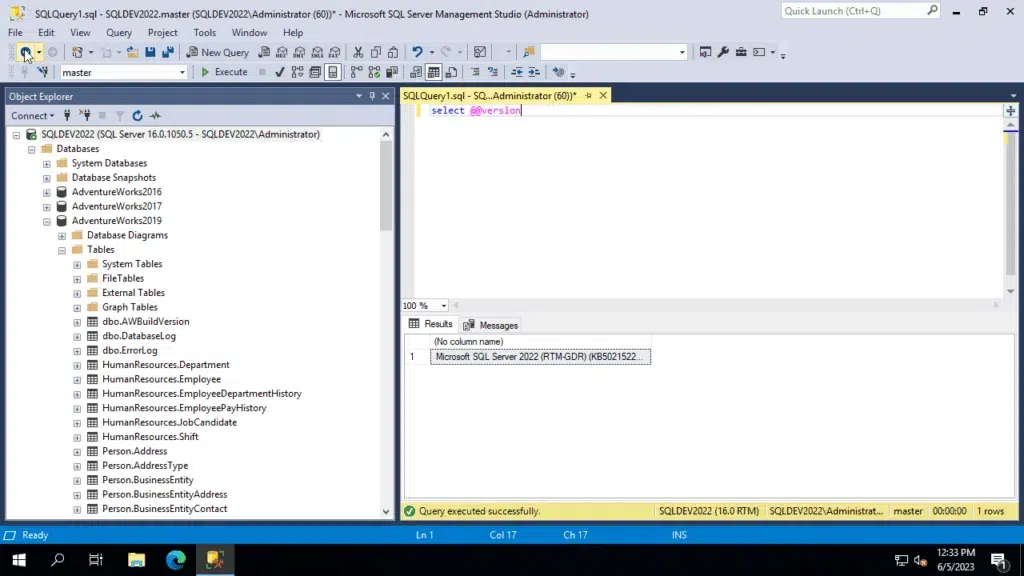1024x576 pixels.
Task: Click the Save floppy disk icon
Action: [x=150, y=52]
